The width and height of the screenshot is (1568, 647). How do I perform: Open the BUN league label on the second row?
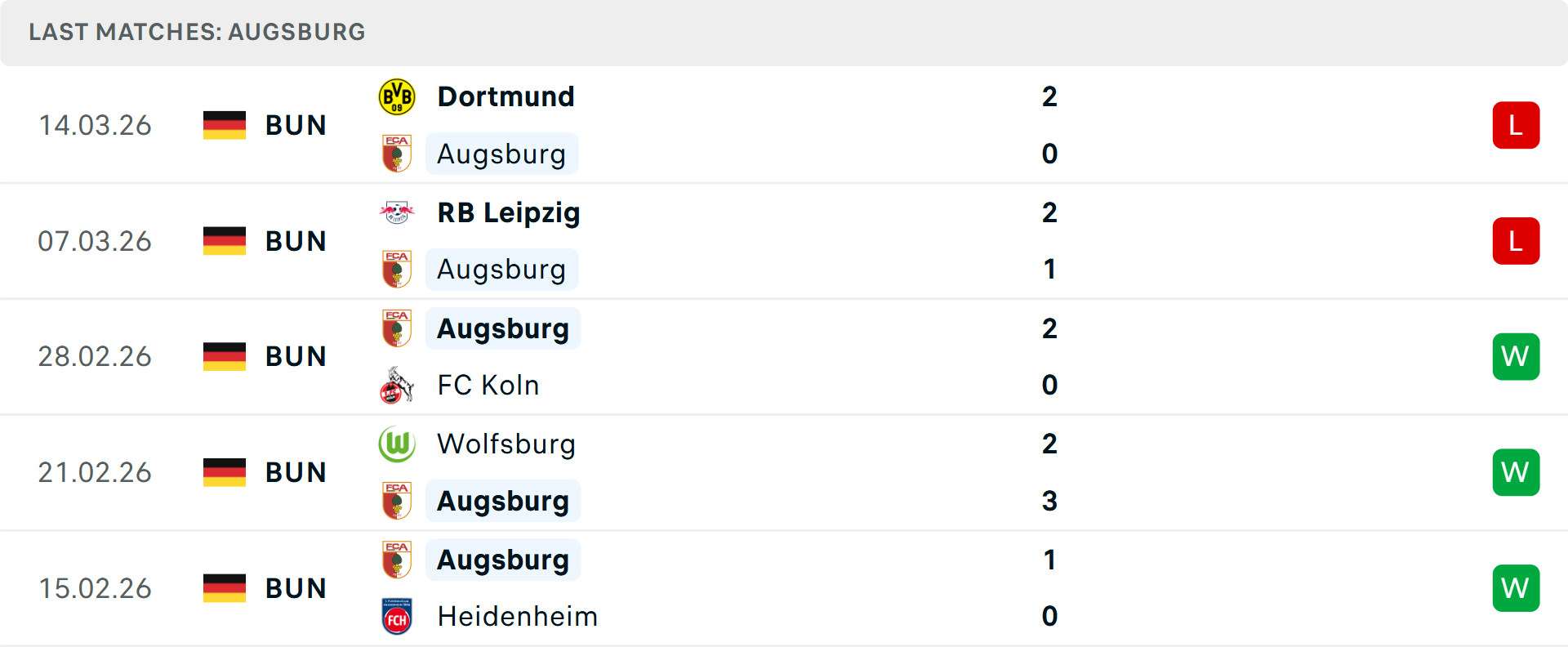(296, 240)
